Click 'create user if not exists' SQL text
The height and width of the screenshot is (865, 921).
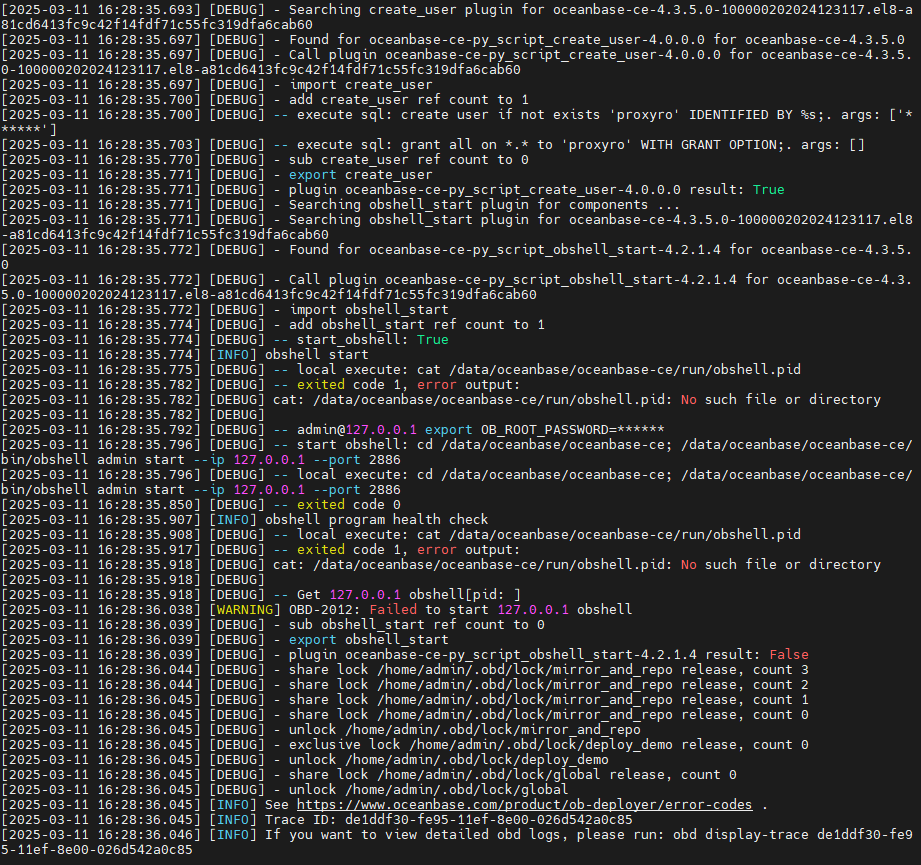(500, 115)
